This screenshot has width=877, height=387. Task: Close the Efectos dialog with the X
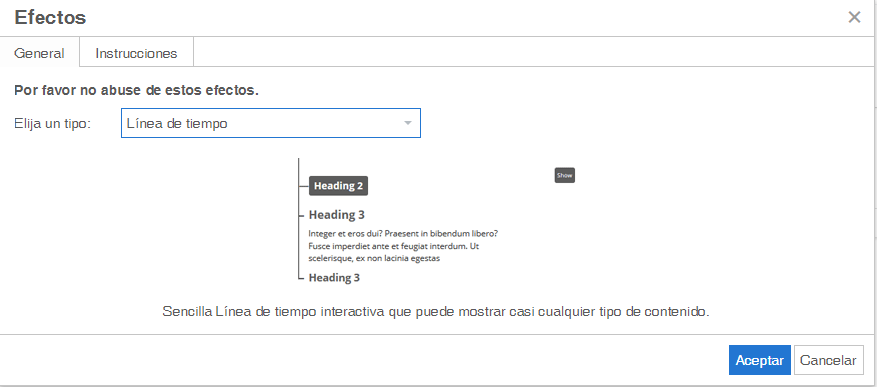(854, 17)
